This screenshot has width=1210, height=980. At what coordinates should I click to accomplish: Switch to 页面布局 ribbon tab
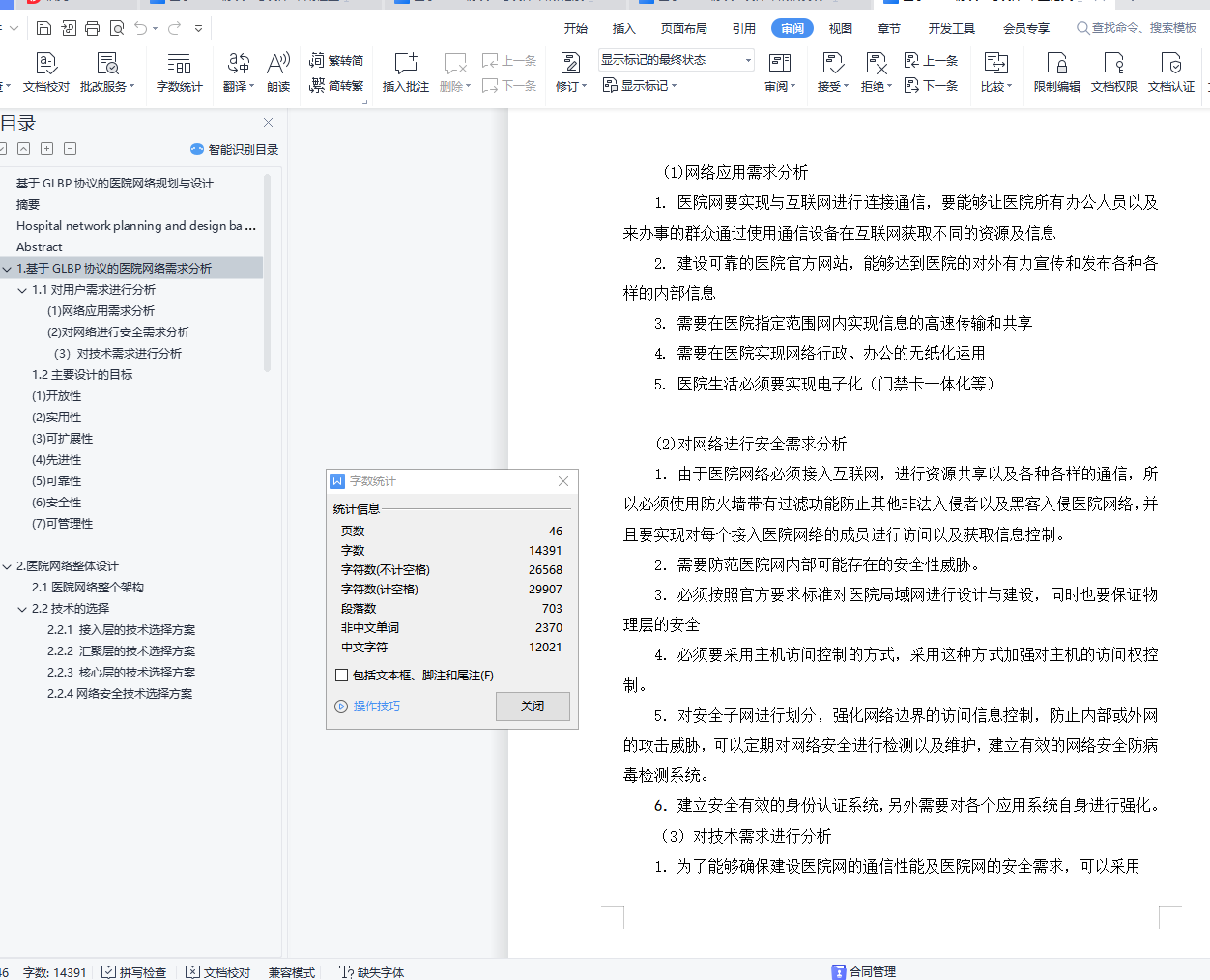(684, 28)
